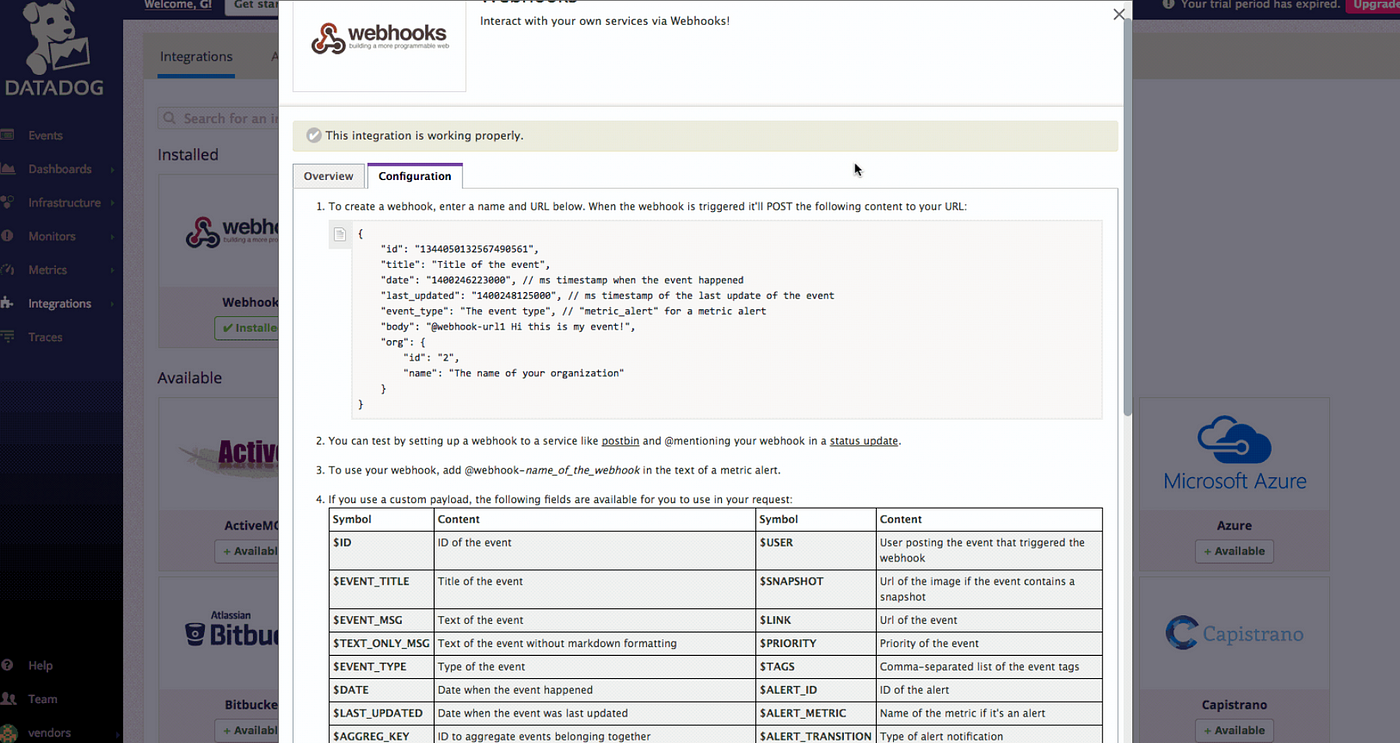Click the $LAST_UPDATED table cell
Image resolution: width=1400 pixels, height=743 pixels.
coord(381,713)
